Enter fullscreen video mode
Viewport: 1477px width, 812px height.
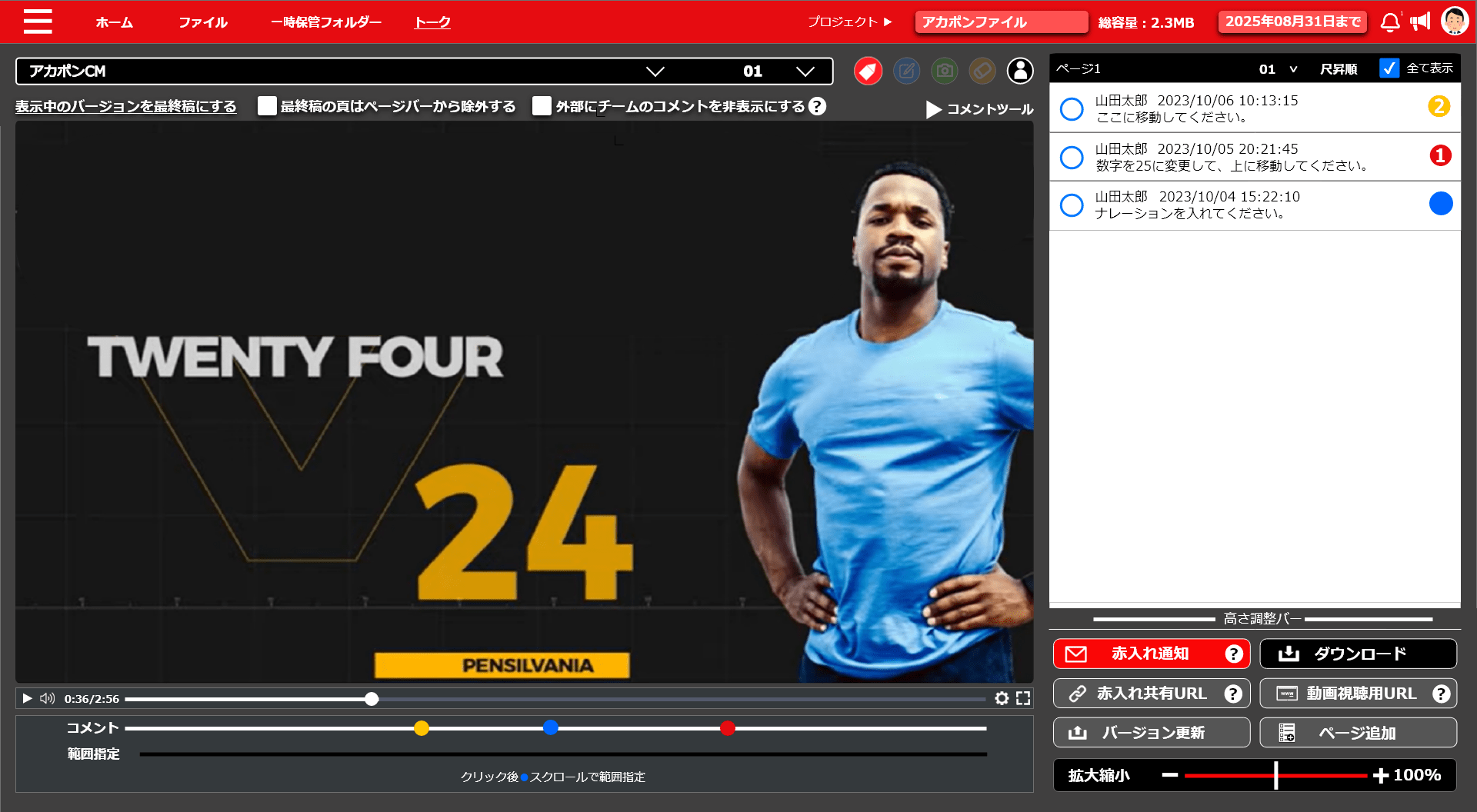[x=1023, y=698]
